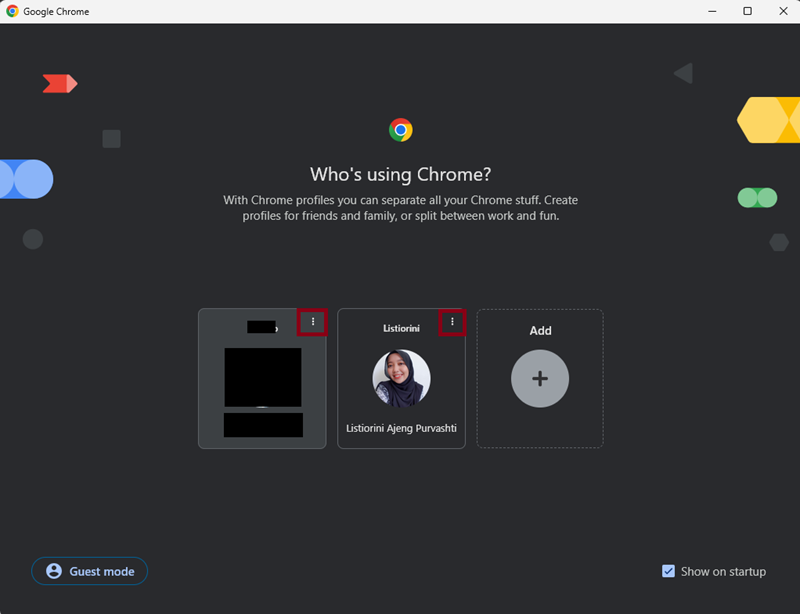Click the "Add" label on the dashed card
800x614 pixels.
(540, 330)
